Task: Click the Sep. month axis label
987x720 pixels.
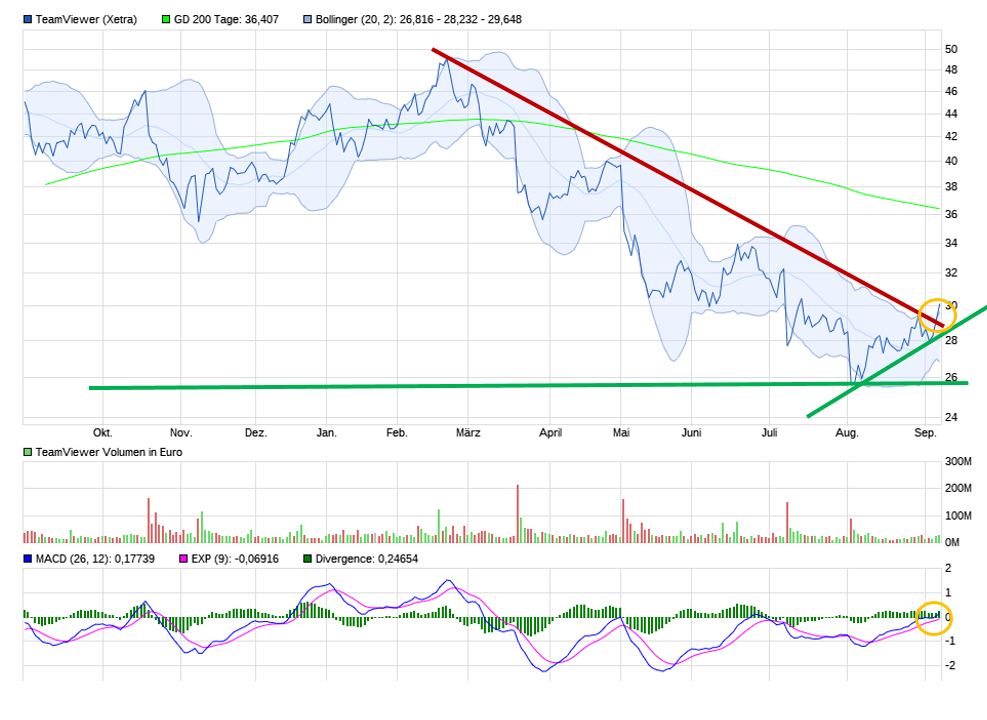Action: pyautogui.click(x=925, y=432)
